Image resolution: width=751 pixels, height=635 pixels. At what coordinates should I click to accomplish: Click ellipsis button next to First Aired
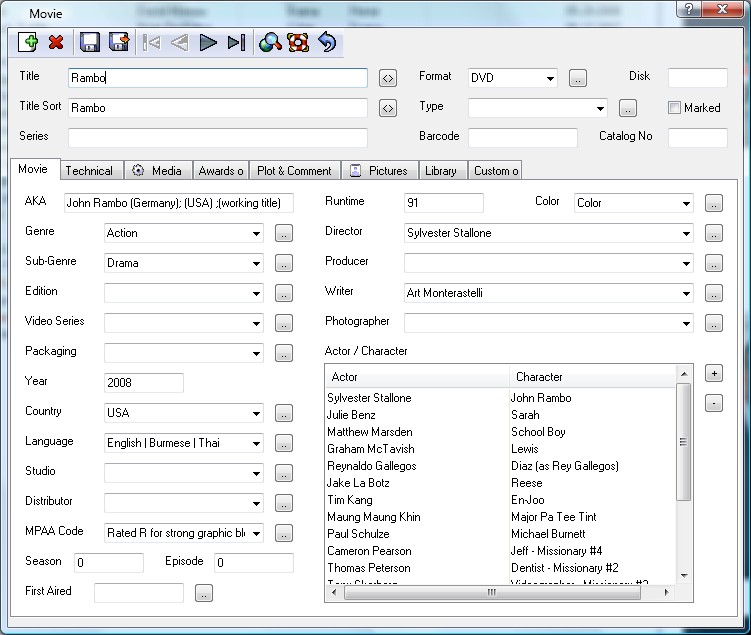(x=204, y=594)
